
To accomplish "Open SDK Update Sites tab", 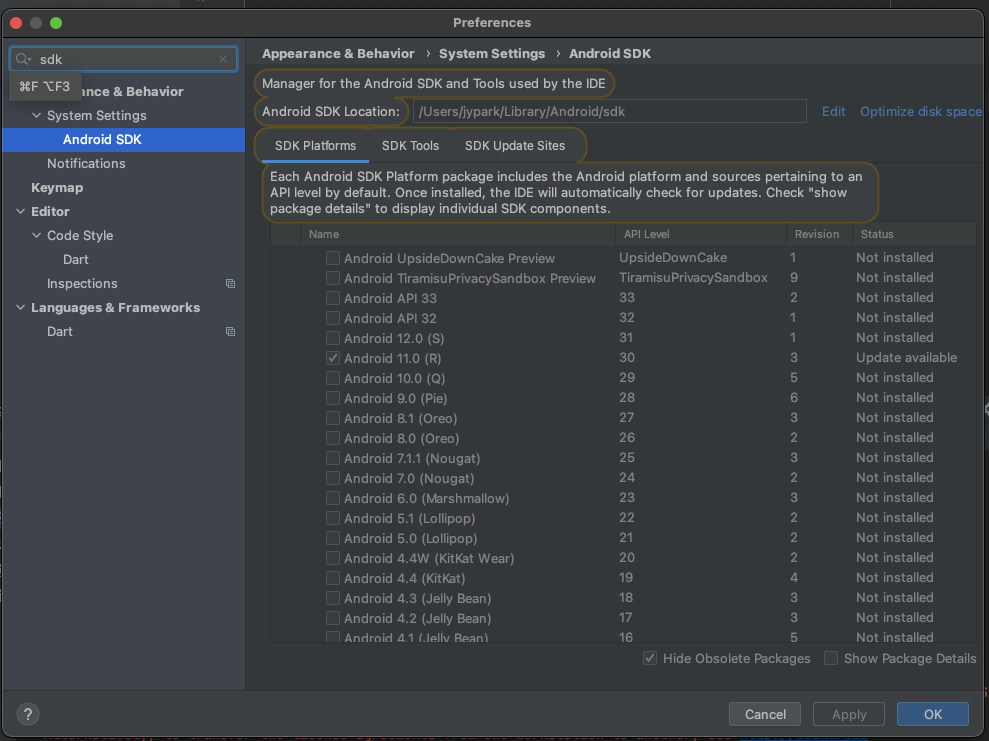I will 515,146.
